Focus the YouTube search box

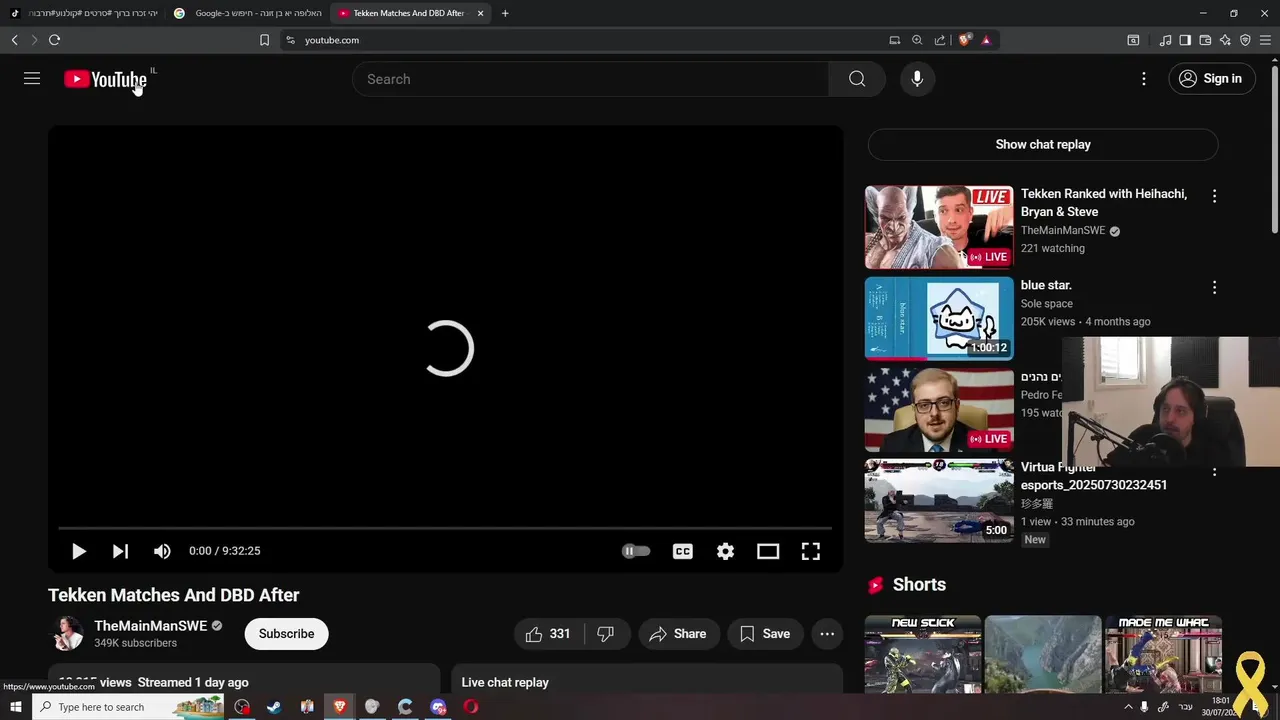[x=590, y=79]
